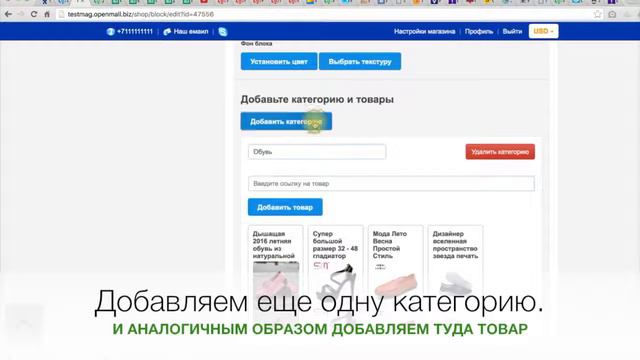Click the Skype icon in header

(x=223, y=31)
